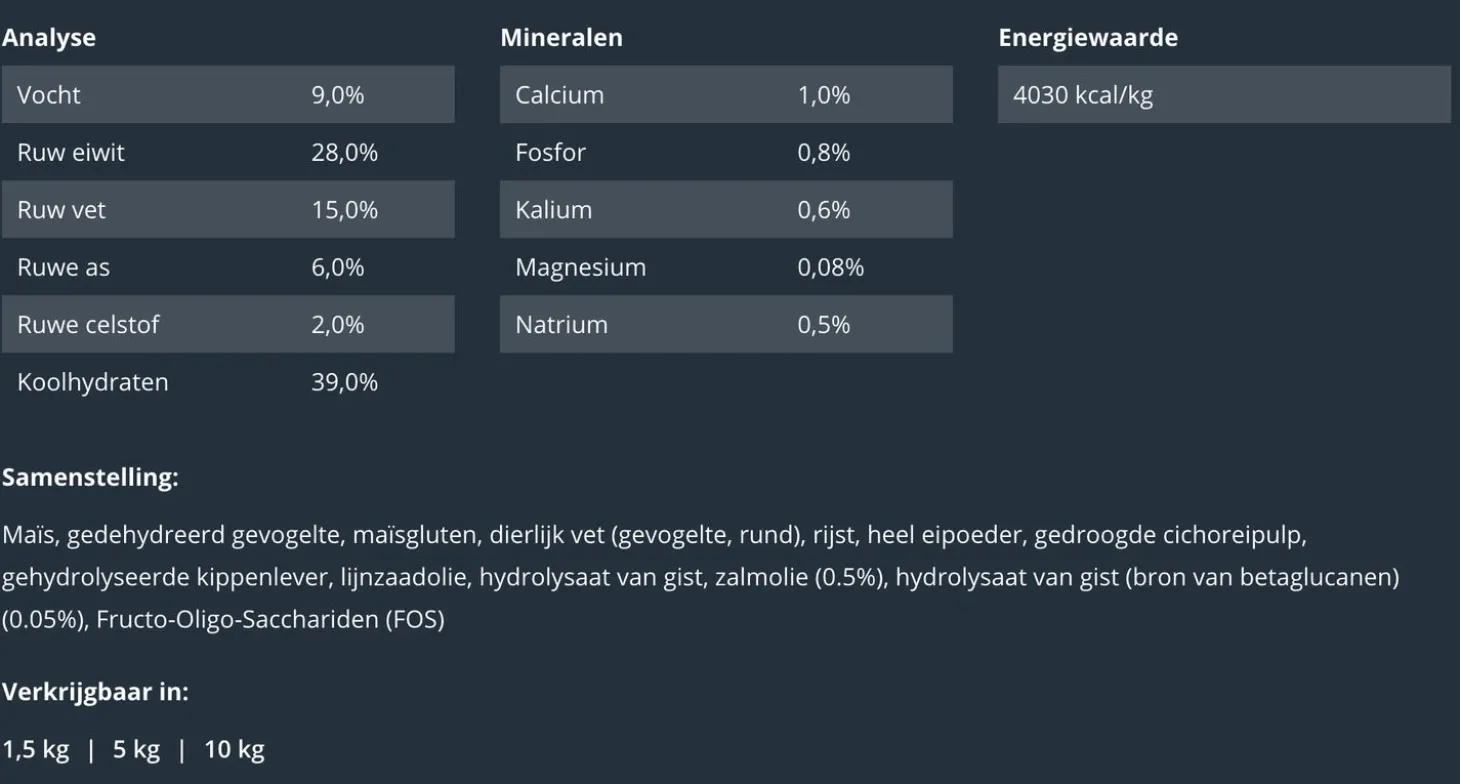The image size is (1460, 784).
Task: Select the Kalium row
Action: click(726, 210)
